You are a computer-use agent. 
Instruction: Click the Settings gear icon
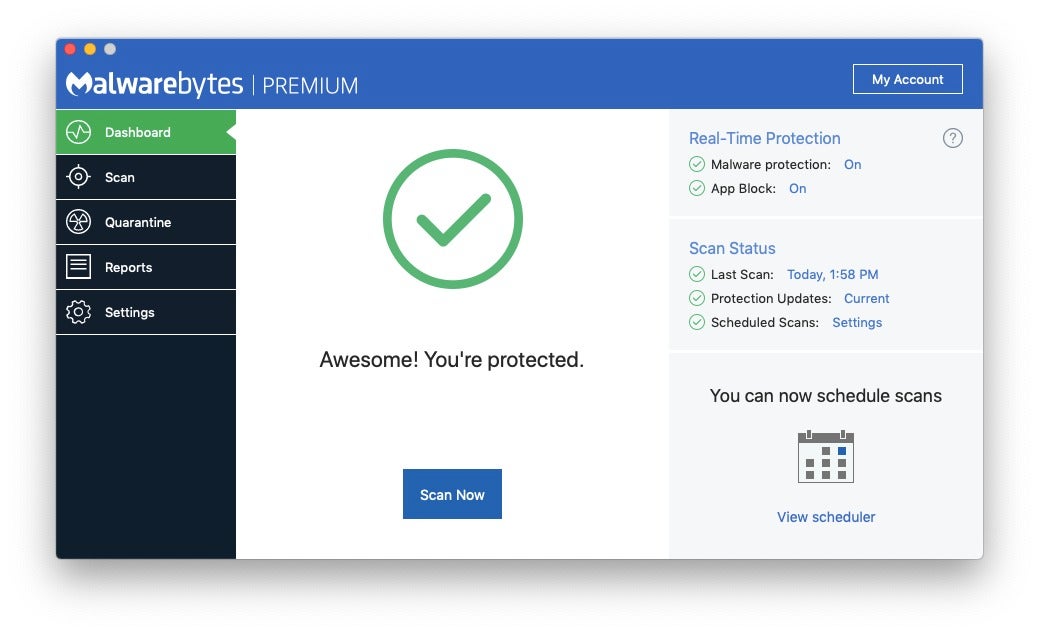click(x=79, y=312)
